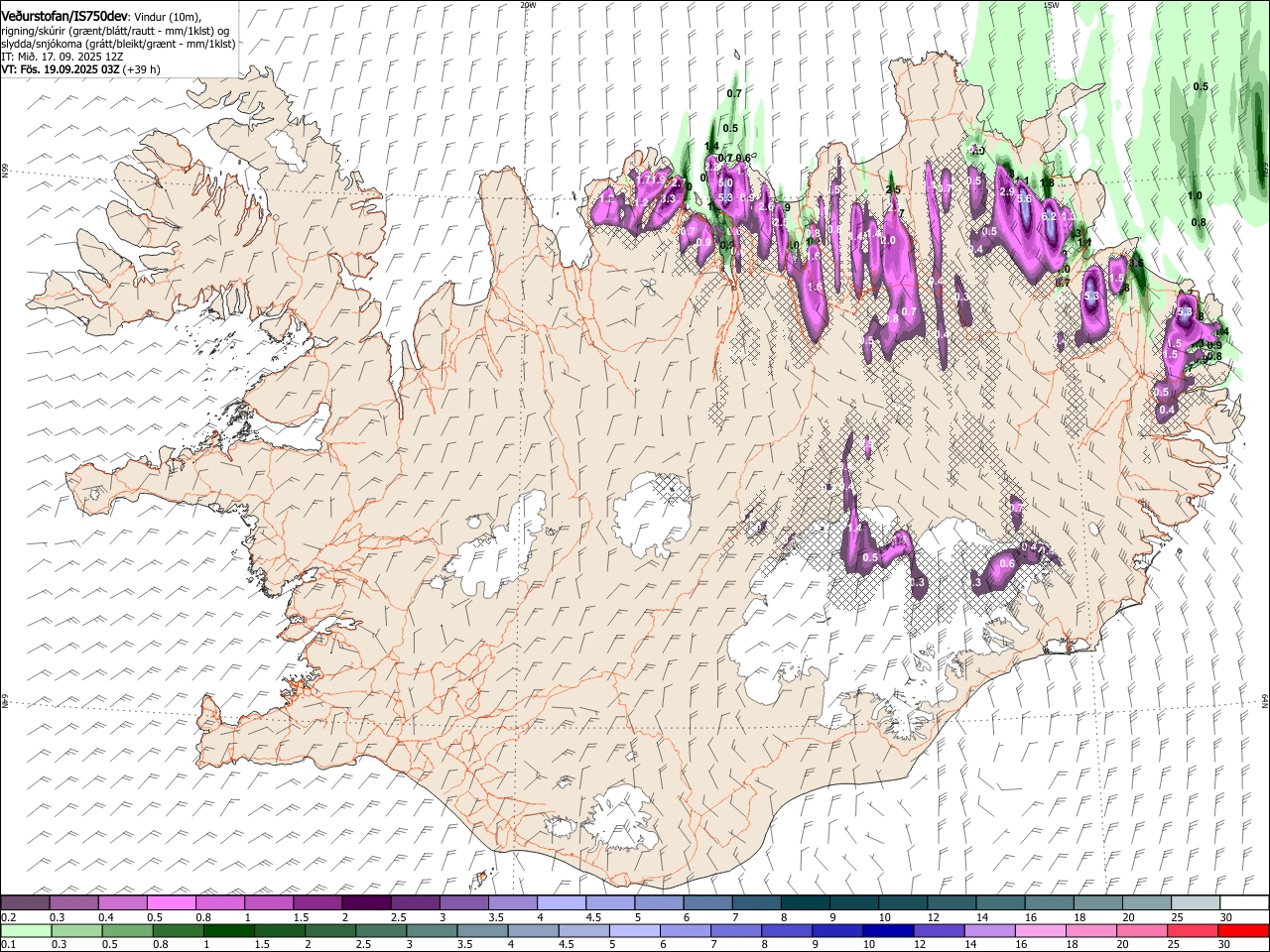Click 'Vindur (10m)' in the header
Viewport: 1270px width, 952px height.
tap(167, 17)
